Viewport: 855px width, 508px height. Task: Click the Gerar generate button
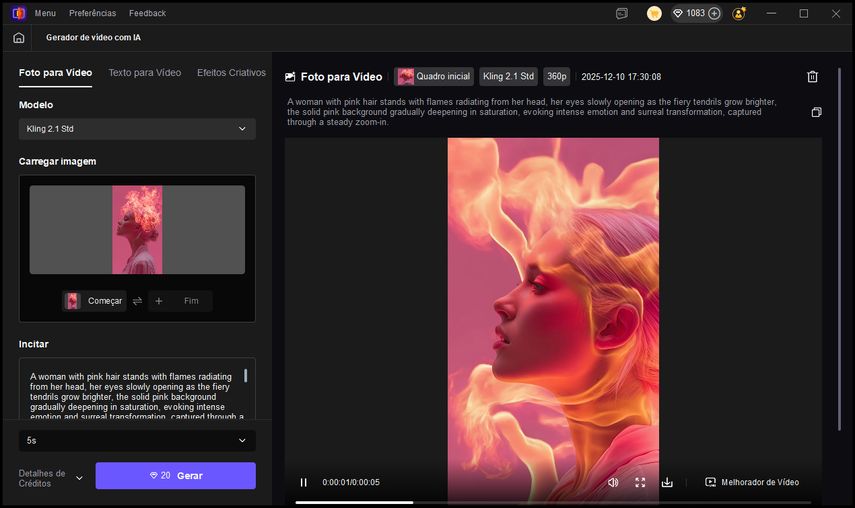click(x=176, y=476)
